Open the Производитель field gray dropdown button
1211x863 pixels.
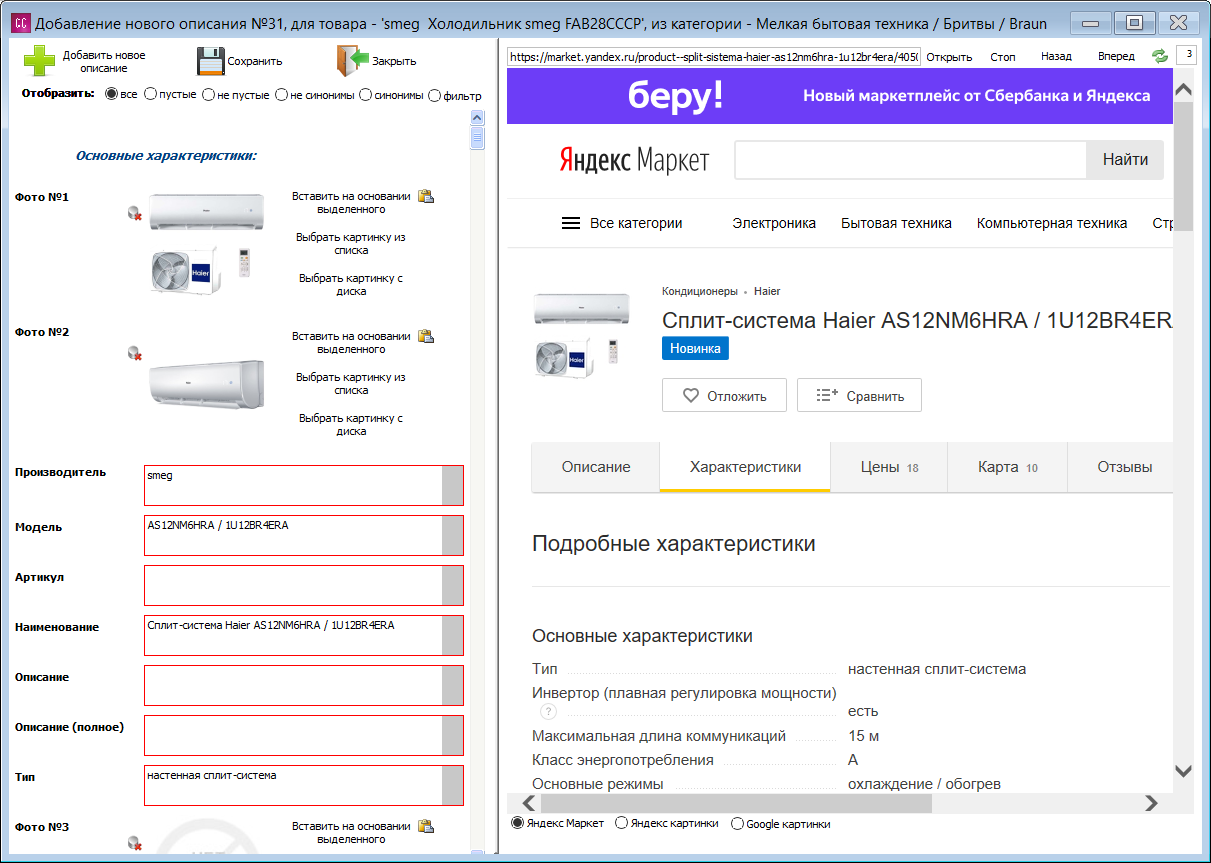[452, 485]
